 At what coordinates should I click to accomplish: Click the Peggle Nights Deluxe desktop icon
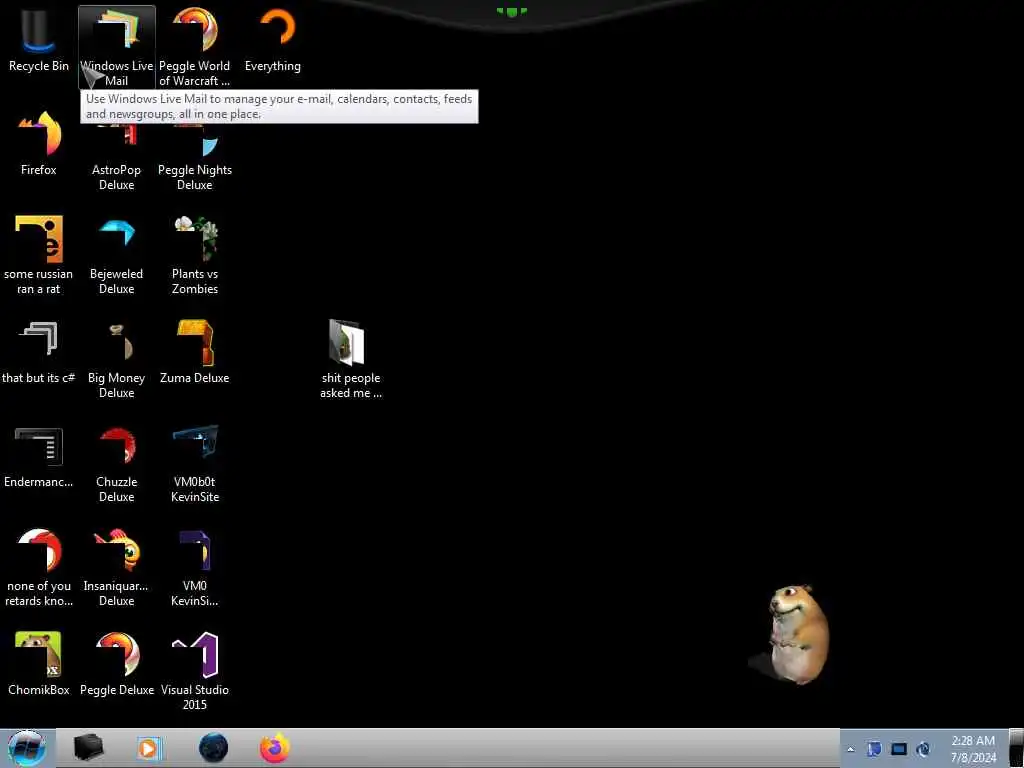(x=195, y=158)
